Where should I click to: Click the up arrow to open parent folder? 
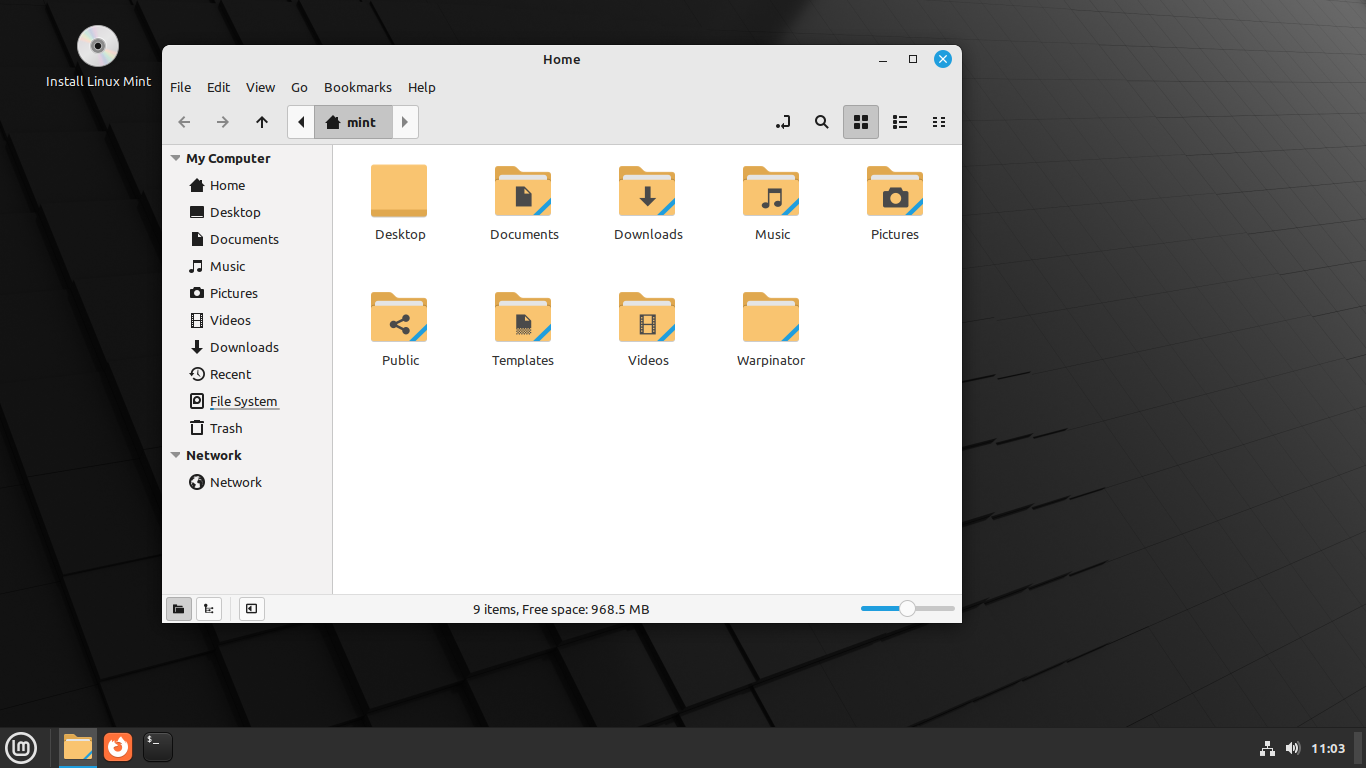pyautogui.click(x=262, y=121)
